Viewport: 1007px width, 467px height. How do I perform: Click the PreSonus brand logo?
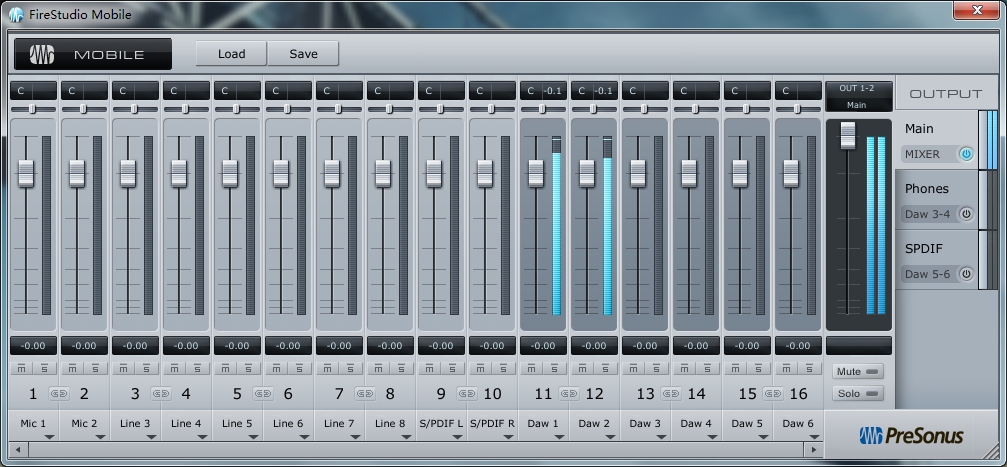[911, 436]
